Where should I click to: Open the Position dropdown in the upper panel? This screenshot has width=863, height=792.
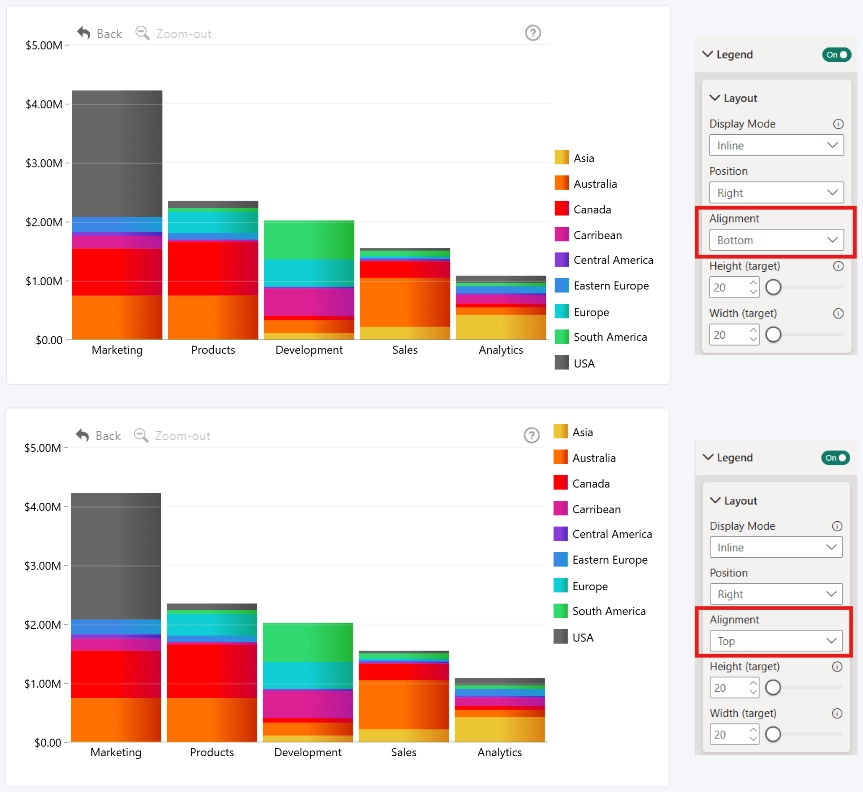click(776, 193)
